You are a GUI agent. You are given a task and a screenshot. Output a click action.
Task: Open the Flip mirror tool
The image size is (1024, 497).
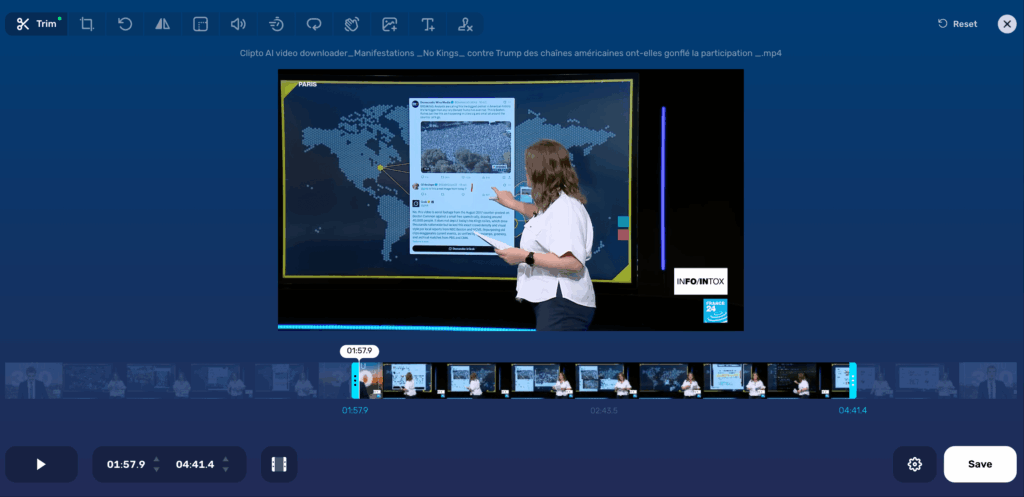(163, 24)
